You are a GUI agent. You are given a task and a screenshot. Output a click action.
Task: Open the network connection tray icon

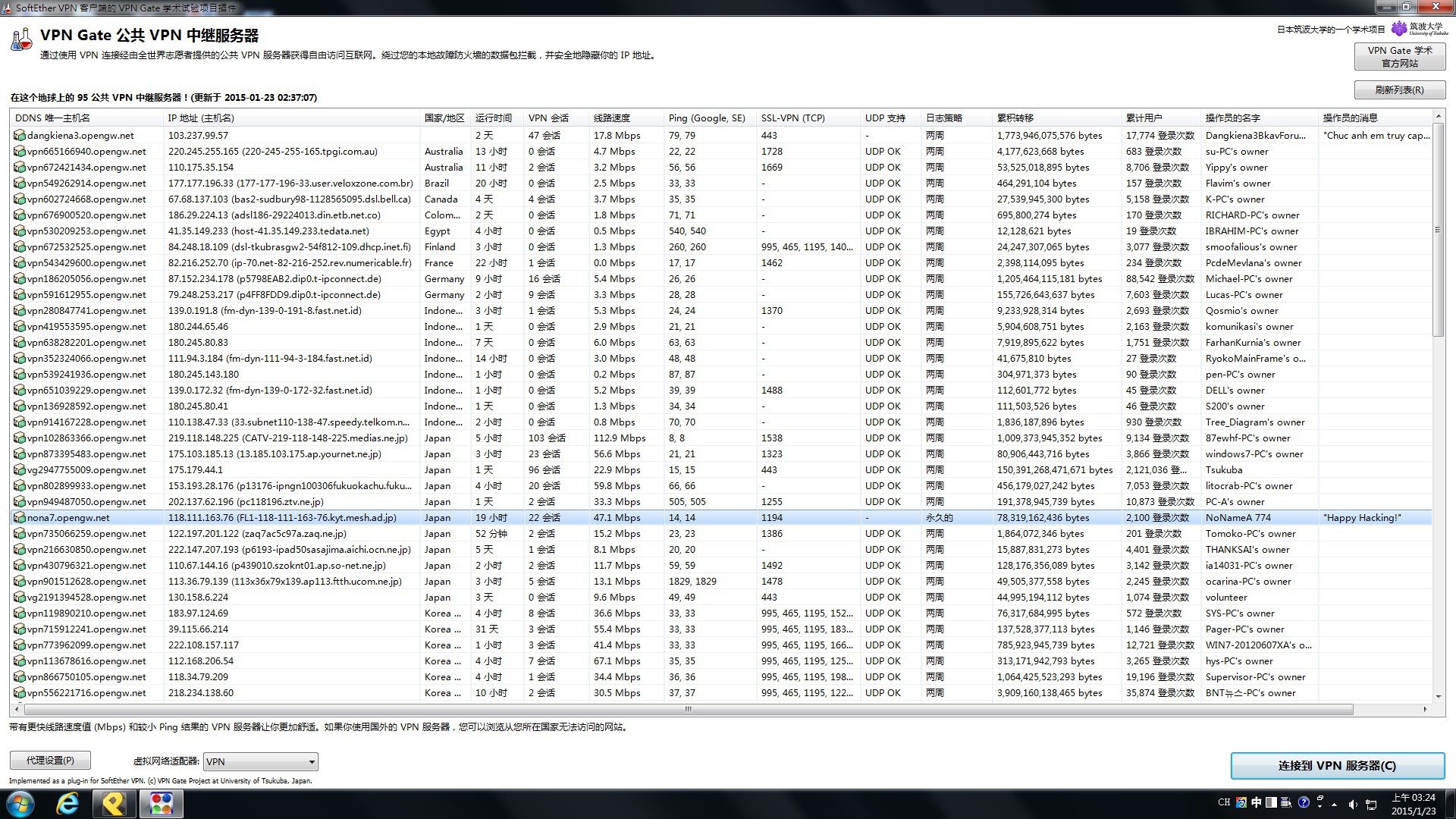[1371, 804]
